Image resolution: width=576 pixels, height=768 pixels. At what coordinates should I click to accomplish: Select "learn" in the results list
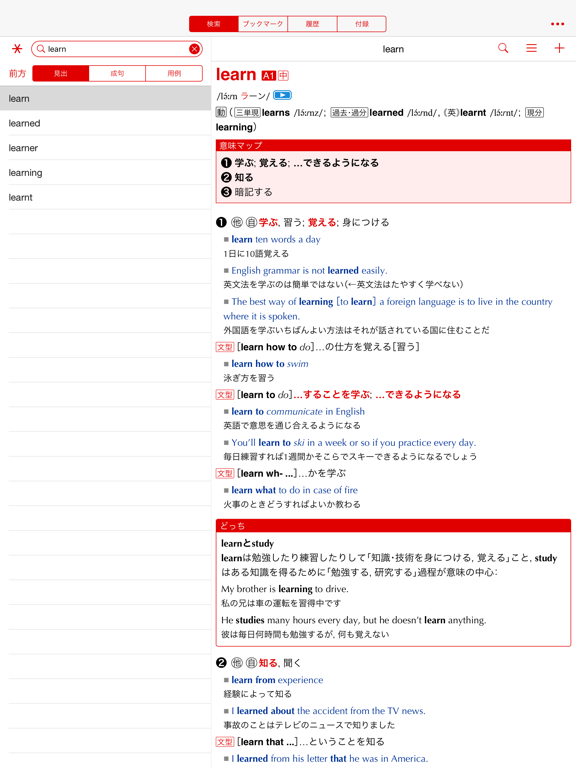[105, 98]
